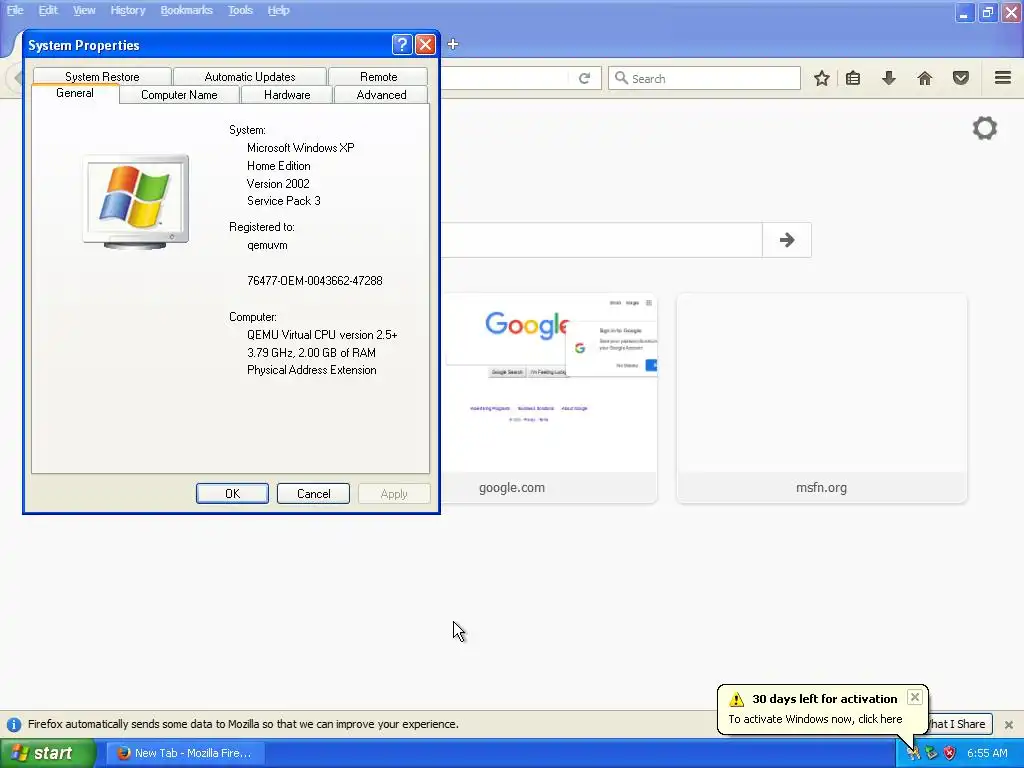Click the registered name "qemuvm"
The height and width of the screenshot is (768, 1024).
(267, 246)
